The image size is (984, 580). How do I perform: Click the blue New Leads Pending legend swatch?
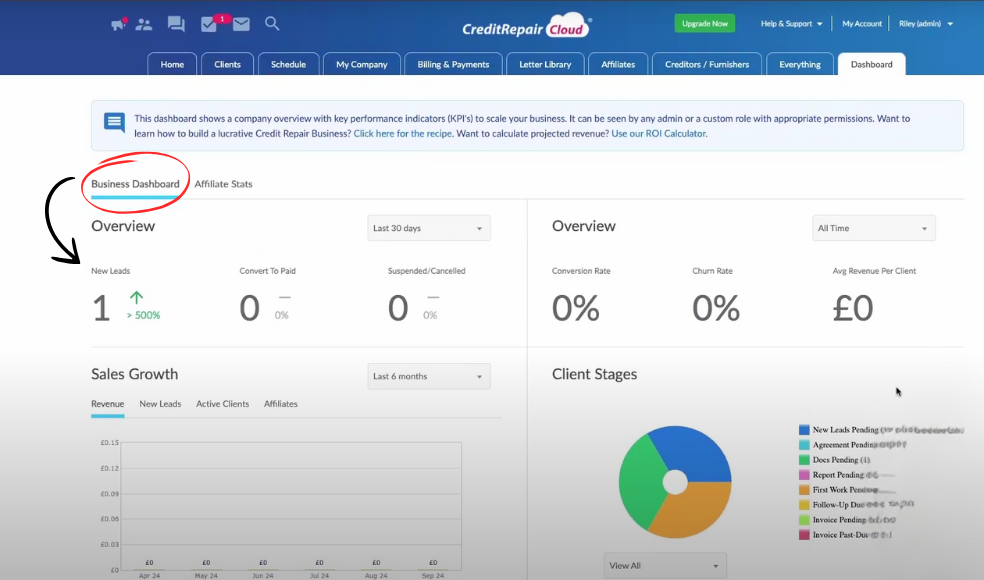click(804, 430)
